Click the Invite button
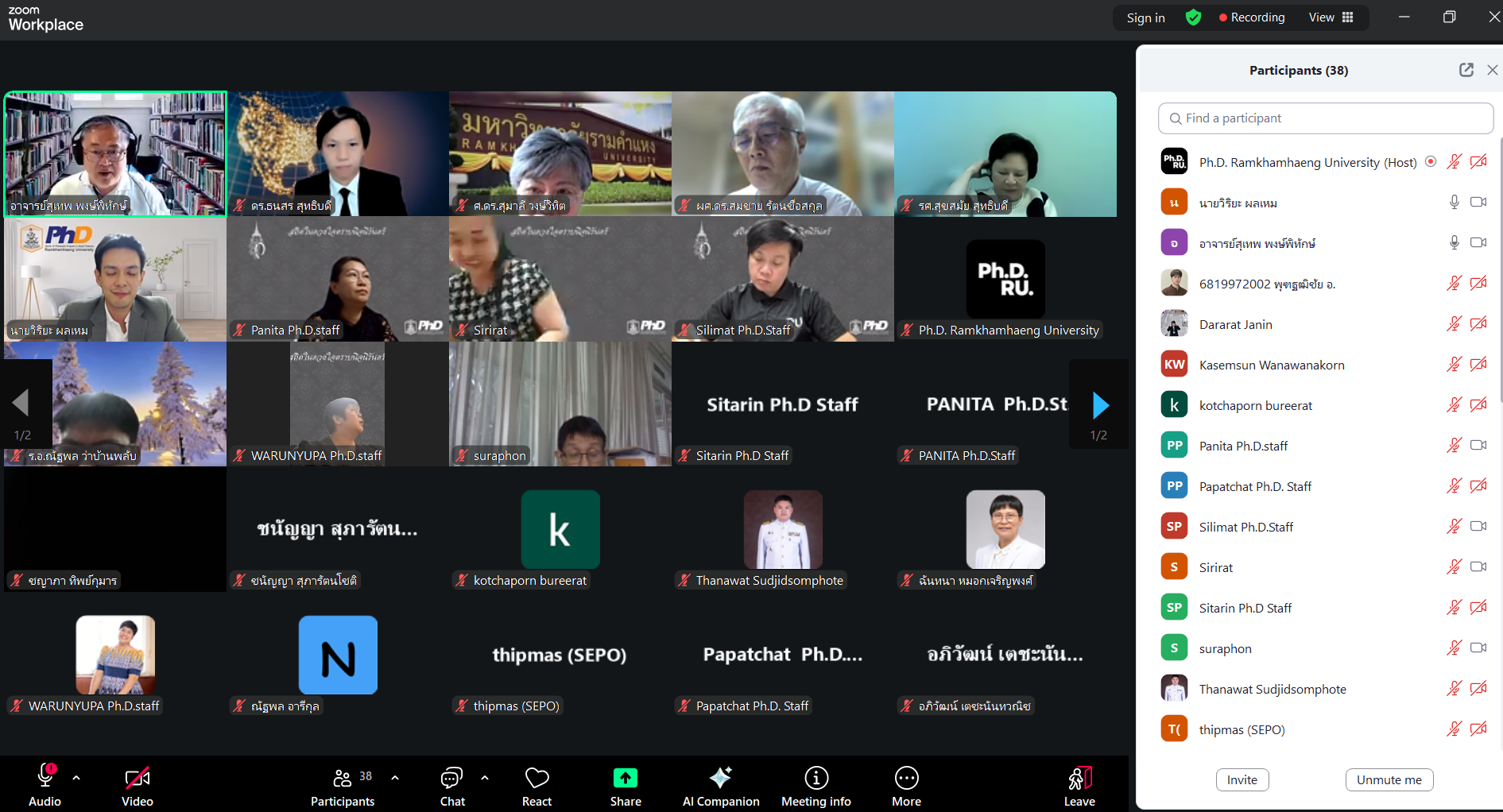This screenshot has width=1503, height=812. click(x=1242, y=779)
